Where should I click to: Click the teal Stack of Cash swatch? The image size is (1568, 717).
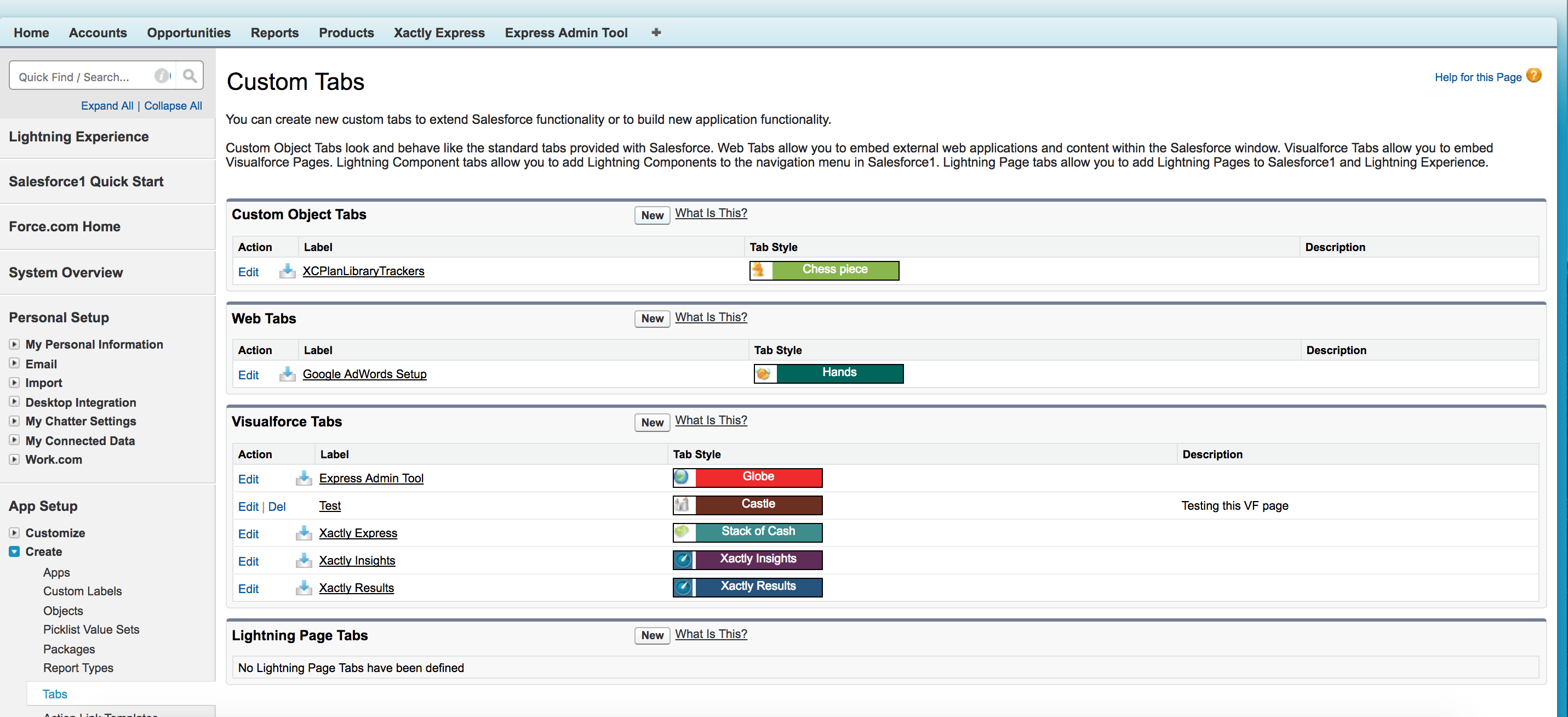click(758, 532)
